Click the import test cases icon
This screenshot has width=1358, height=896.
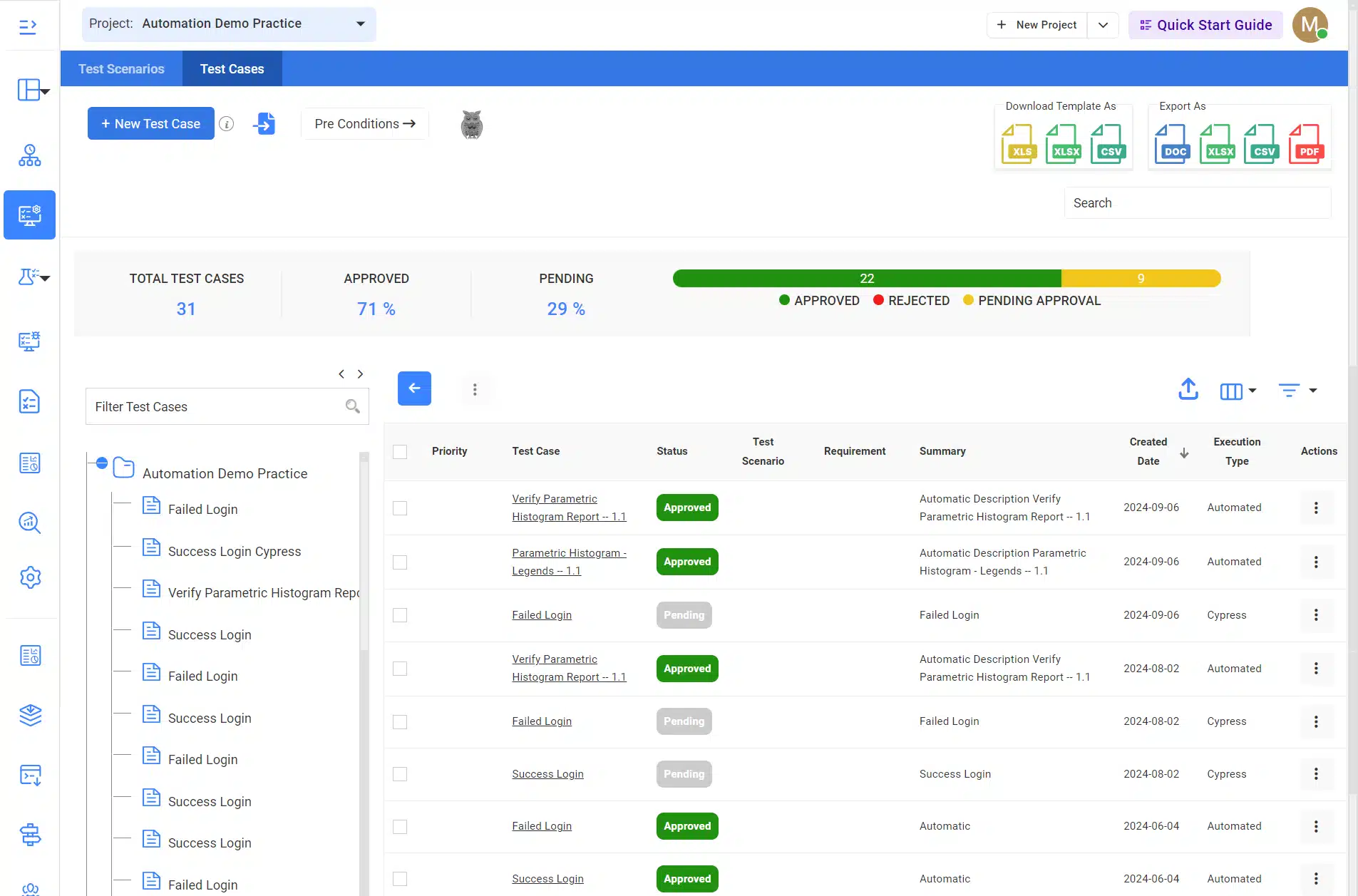coord(264,124)
